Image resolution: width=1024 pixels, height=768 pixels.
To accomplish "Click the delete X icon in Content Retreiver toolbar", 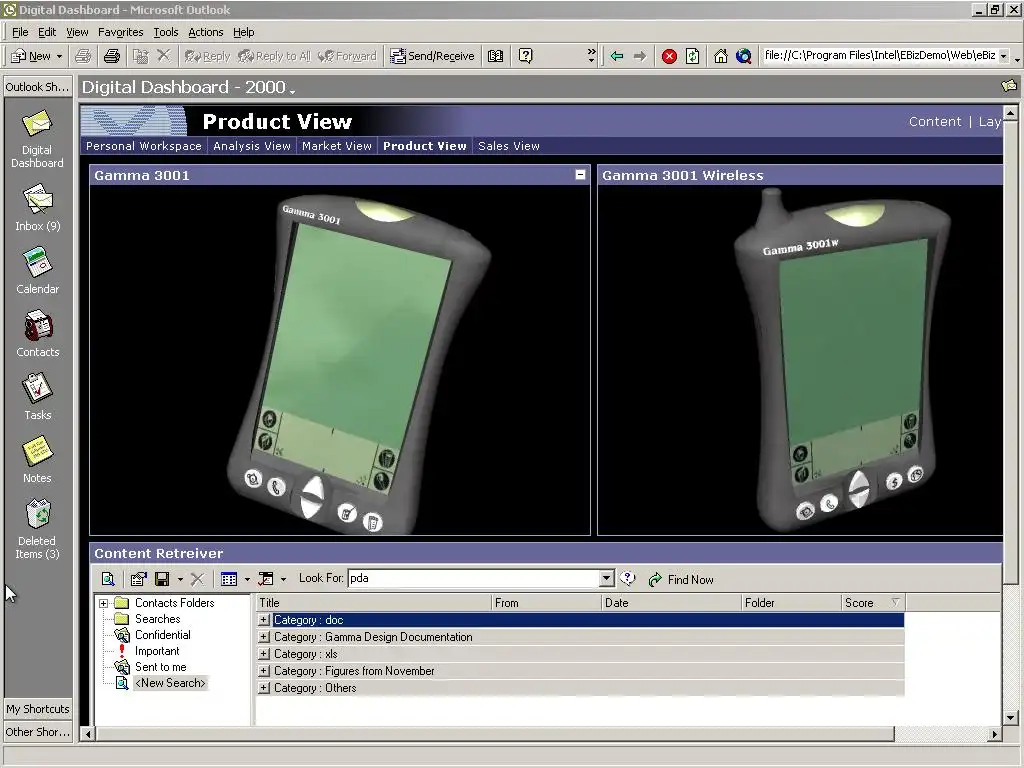I will pyautogui.click(x=197, y=579).
